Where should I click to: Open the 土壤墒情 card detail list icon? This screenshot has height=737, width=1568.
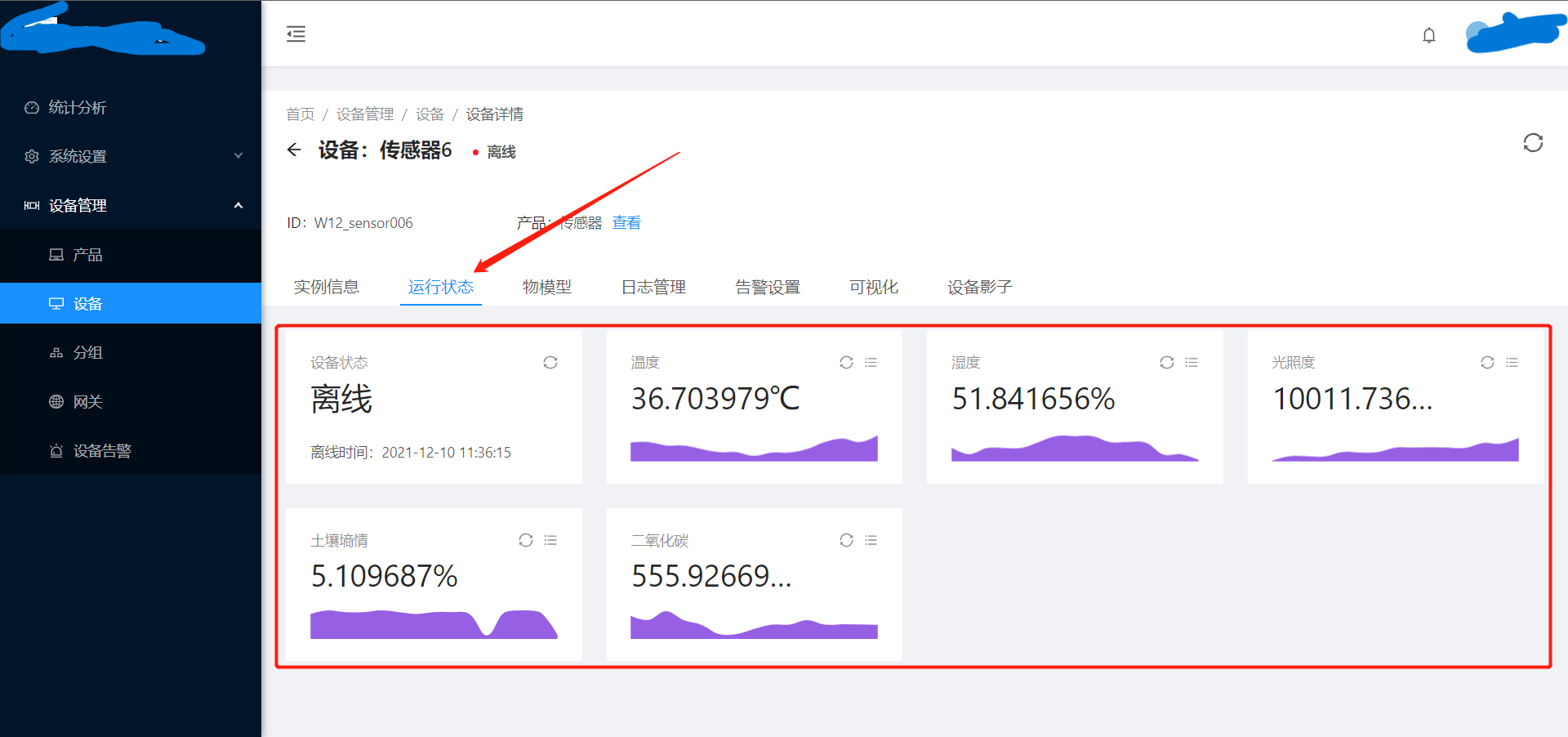[550, 540]
